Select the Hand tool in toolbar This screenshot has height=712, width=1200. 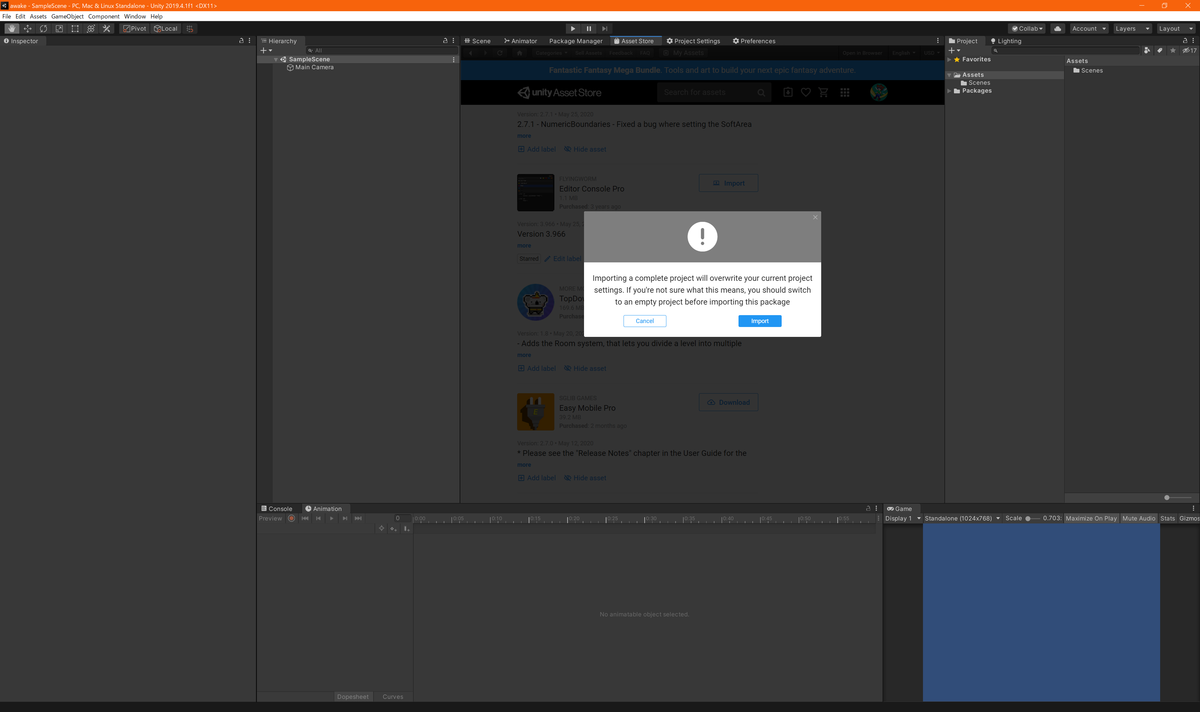point(12,29)
